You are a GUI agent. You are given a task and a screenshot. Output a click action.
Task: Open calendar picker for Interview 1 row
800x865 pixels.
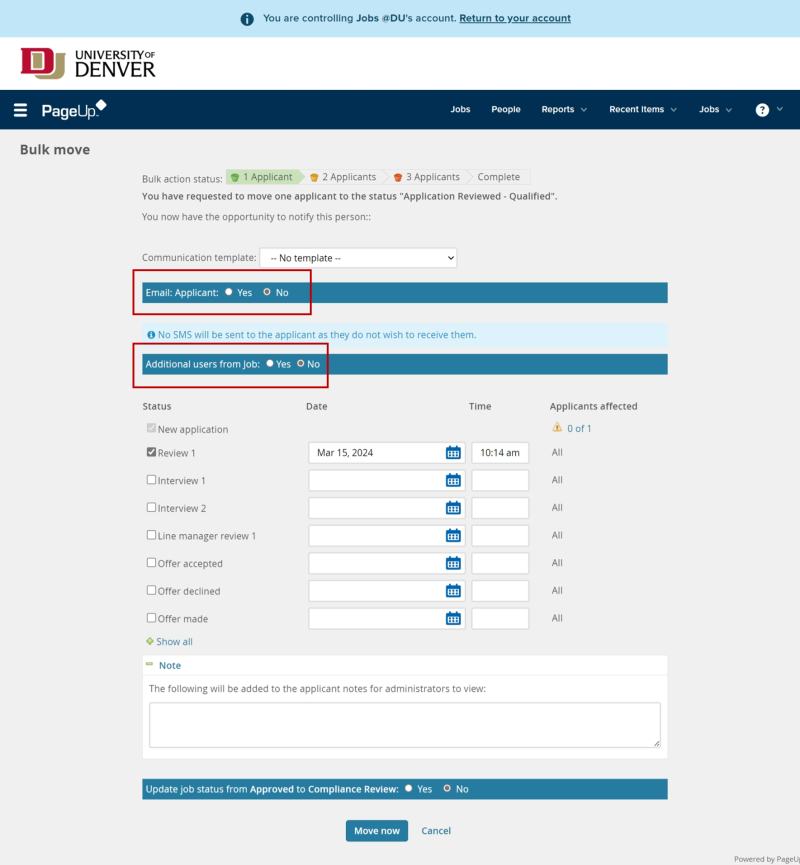(x=453, y=481)
